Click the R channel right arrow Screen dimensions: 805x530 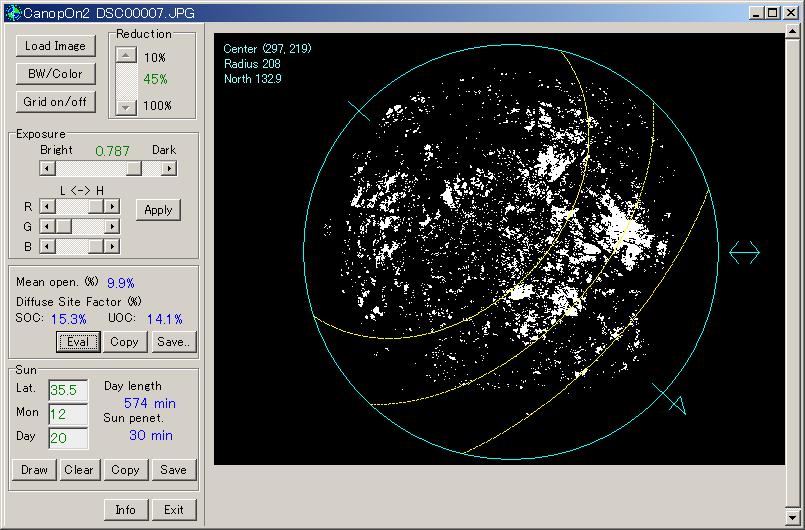pos(112,206)
